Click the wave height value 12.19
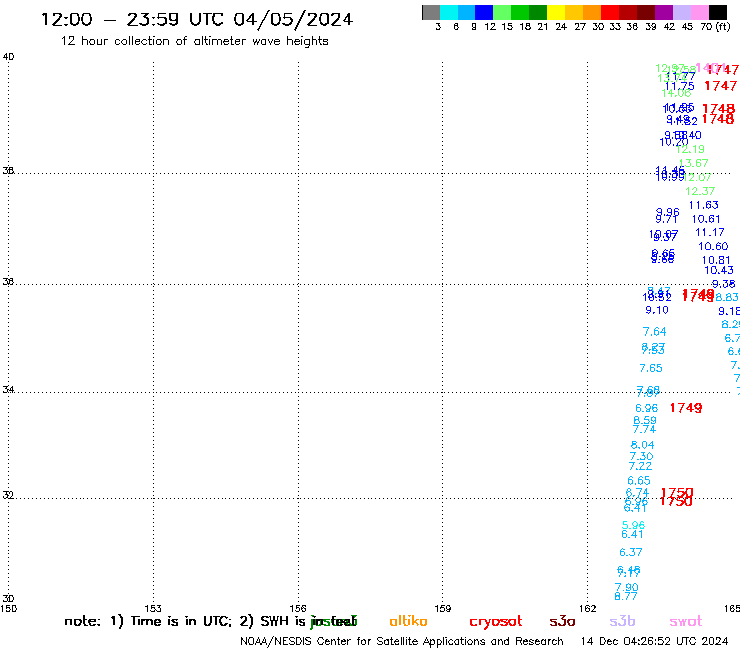 (x=690, y=149)
